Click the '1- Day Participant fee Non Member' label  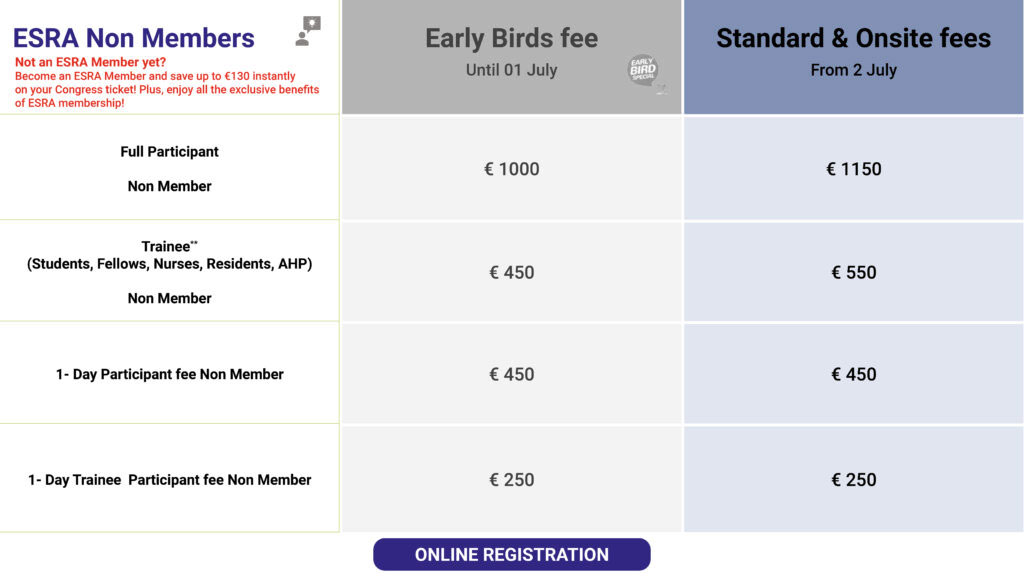point(169,374)
